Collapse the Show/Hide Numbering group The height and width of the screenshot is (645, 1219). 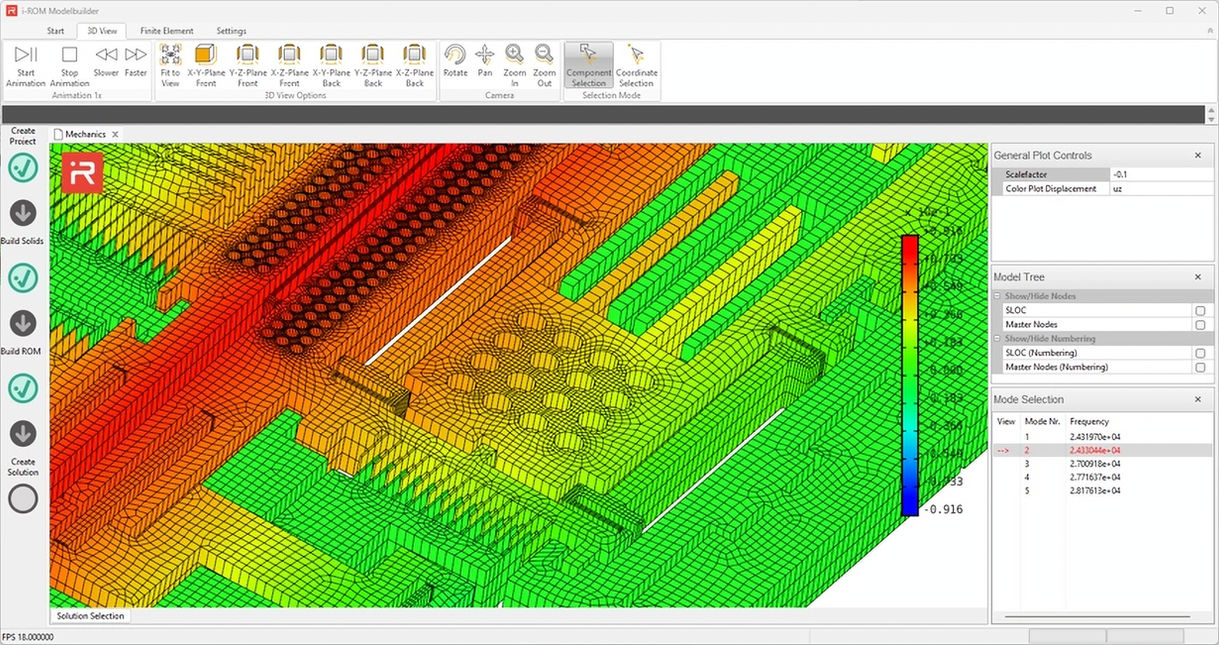coord(997,339)
